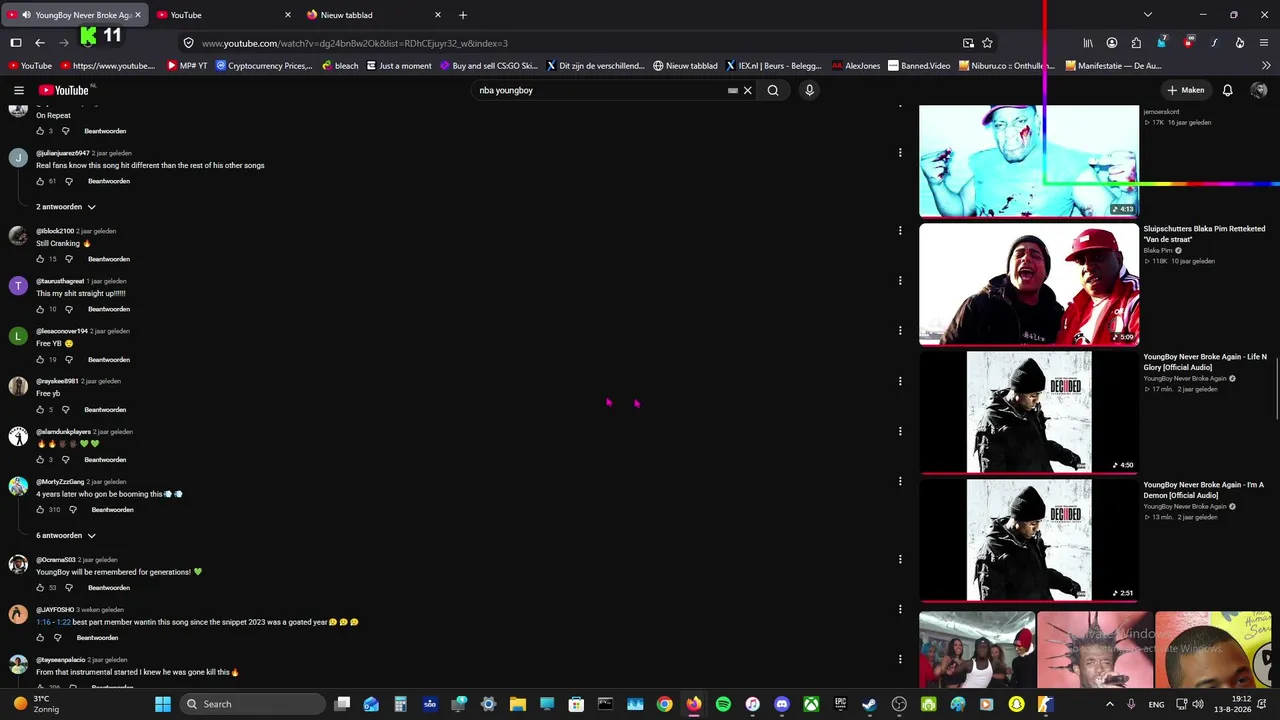The width and height of the screenshot is (1280, 720).
Task: Open the @OcramaS03 channel link
Action: [x=56, y=560]
